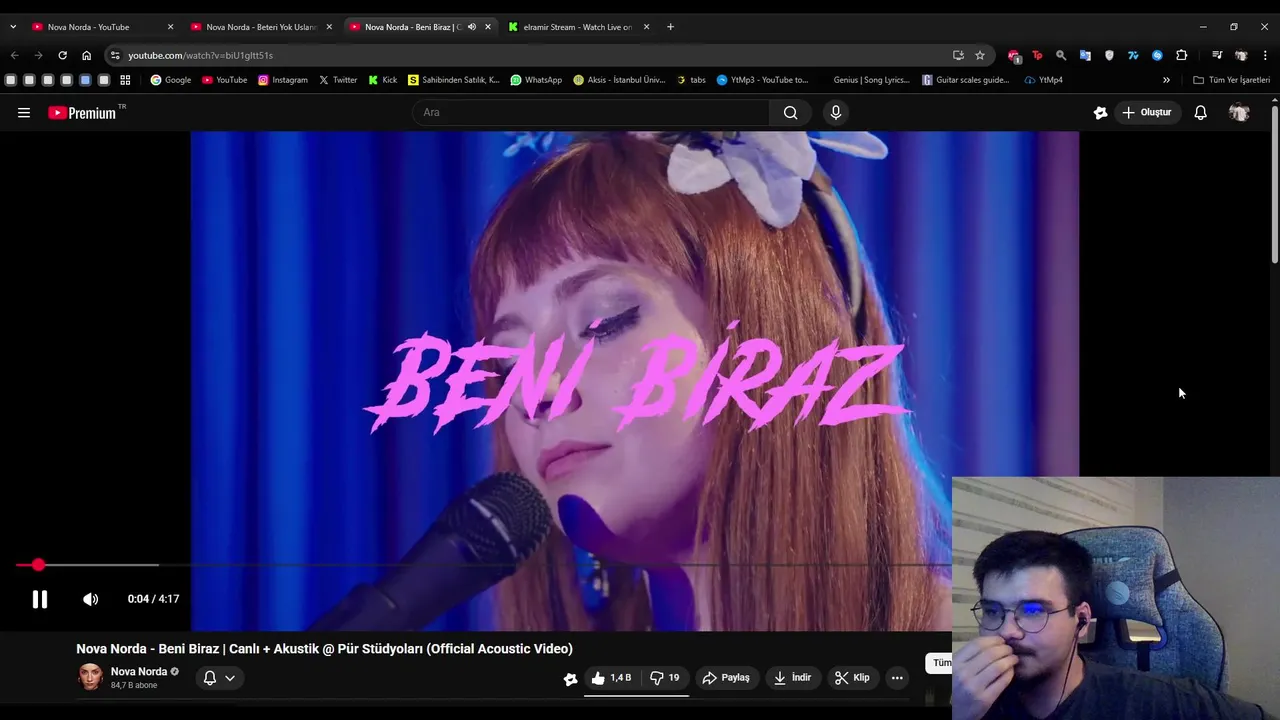Open the WhatsApp bookmark
The height and width of the screenshot is (720, 1280).
tap(536, 80)
